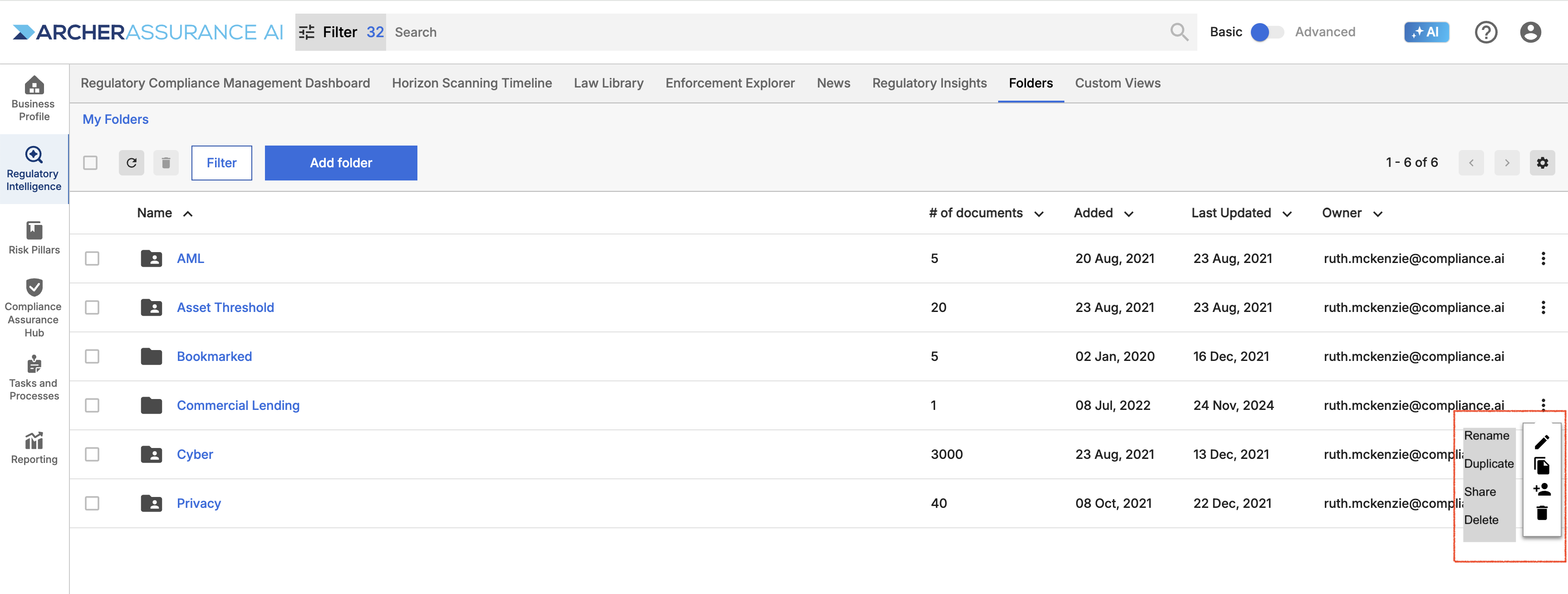The width and height of the screenshot is (1568, 594).
Task: Open the Commercial Lending folder link
Action: click(x=238, y=405)
